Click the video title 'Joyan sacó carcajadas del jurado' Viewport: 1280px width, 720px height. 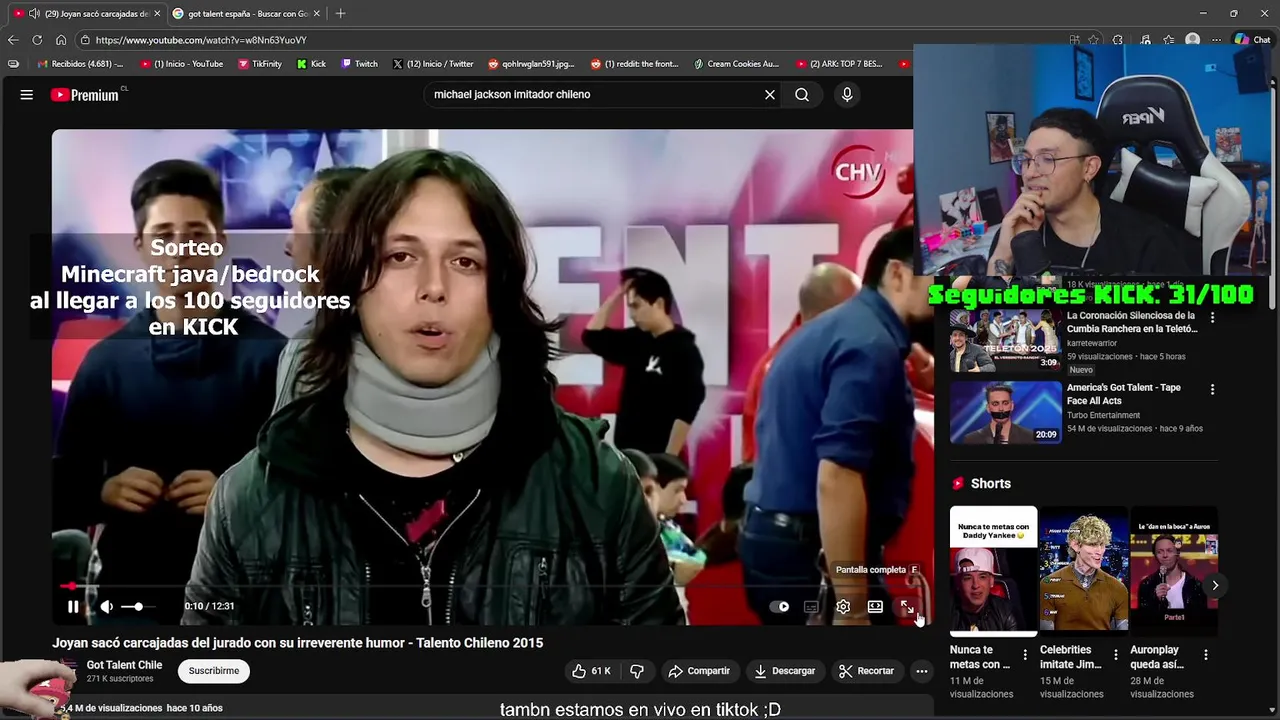(298, 643)
